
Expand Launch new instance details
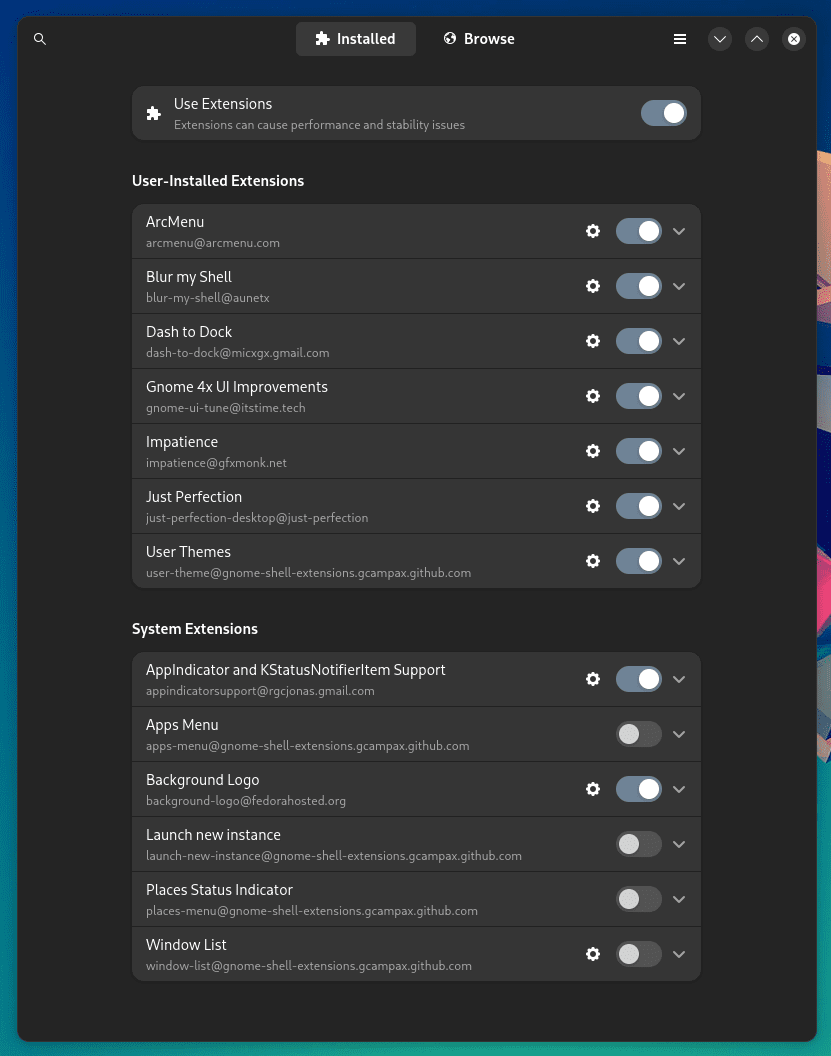[x=679, y=844]
